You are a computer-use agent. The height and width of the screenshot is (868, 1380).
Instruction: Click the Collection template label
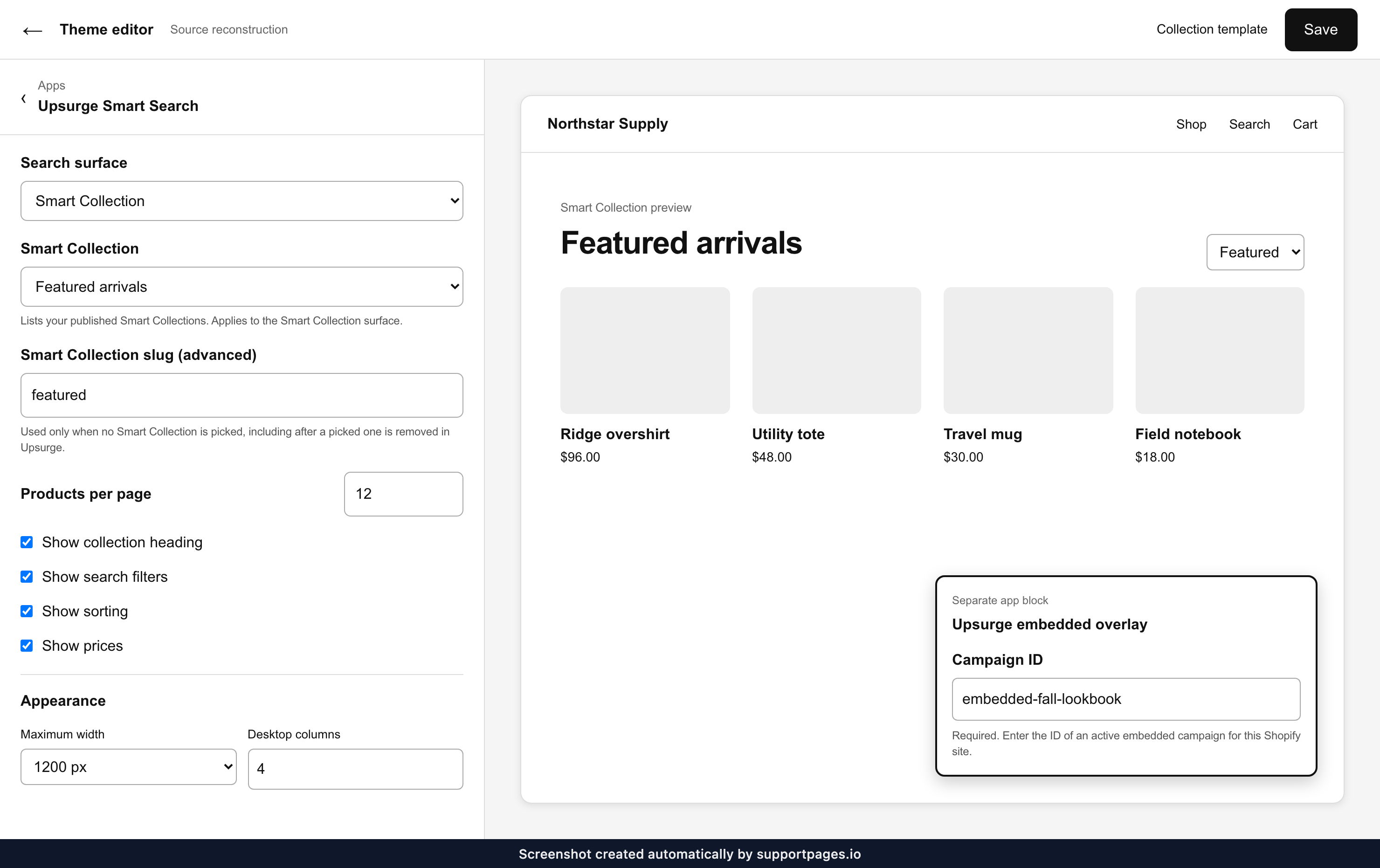tap(1212, 29)
